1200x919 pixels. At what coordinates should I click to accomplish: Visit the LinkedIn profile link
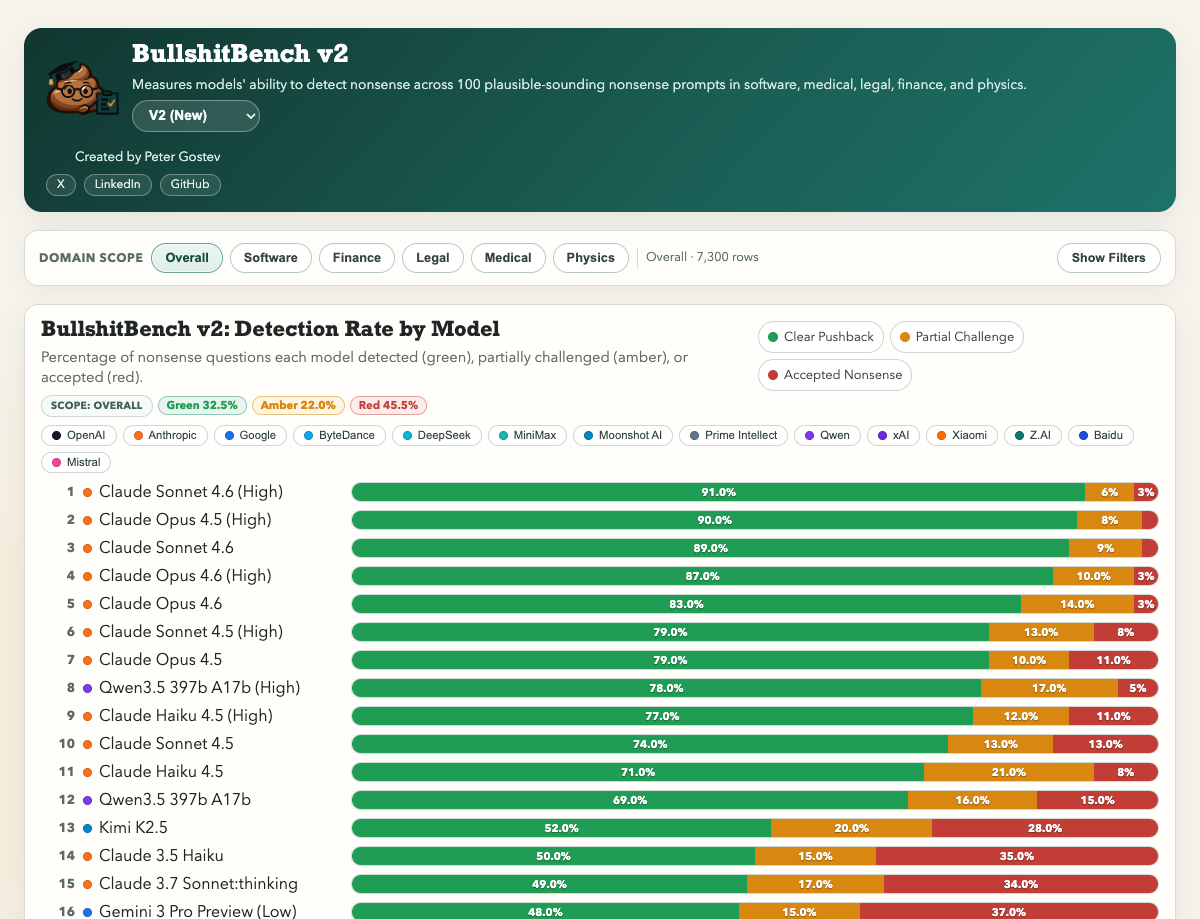(118, 185)
